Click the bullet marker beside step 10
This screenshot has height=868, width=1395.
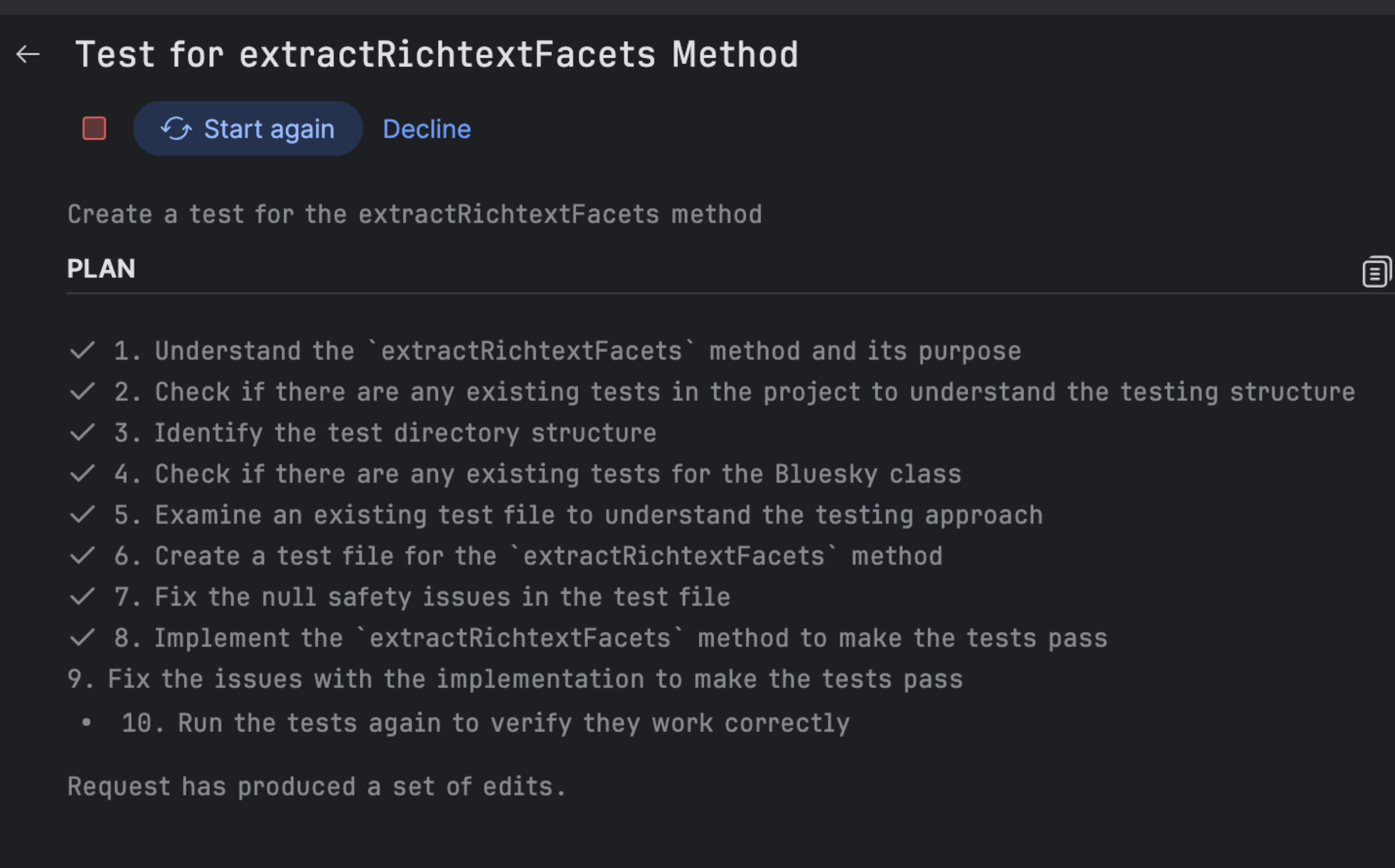click(x=86, y=723)
